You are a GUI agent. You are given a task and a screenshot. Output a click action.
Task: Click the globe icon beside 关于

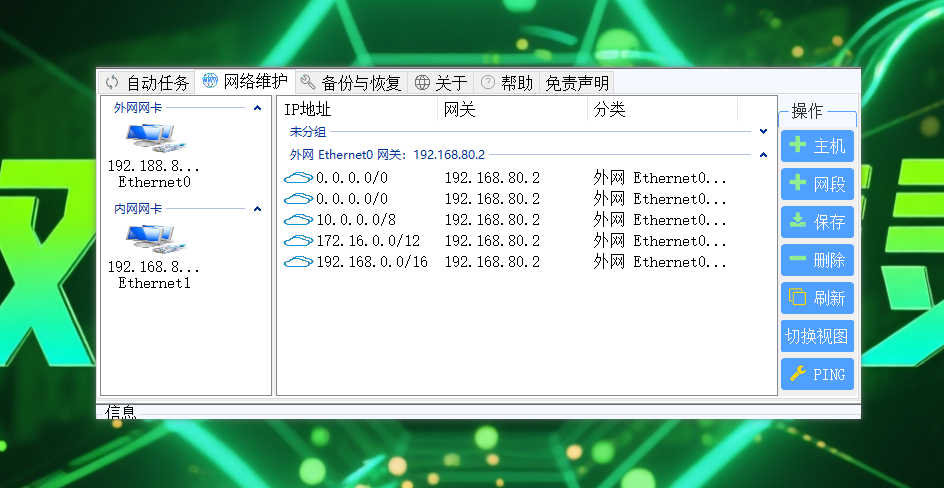tap(423, 82)
